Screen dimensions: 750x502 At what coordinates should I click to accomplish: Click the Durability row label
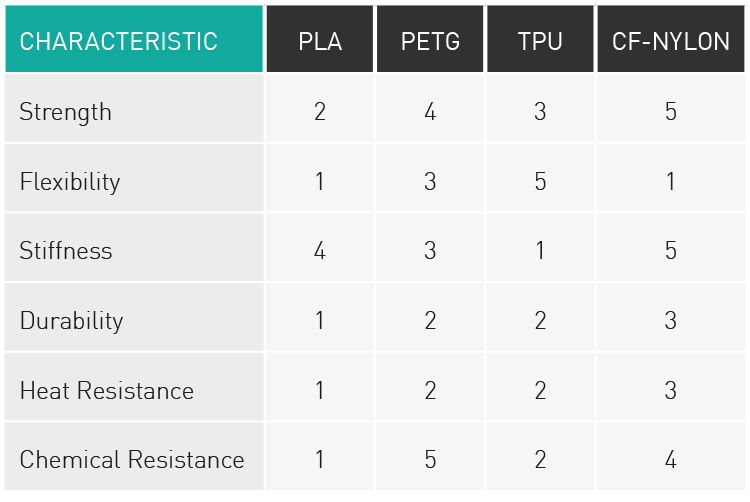click(x=71, y=321)
